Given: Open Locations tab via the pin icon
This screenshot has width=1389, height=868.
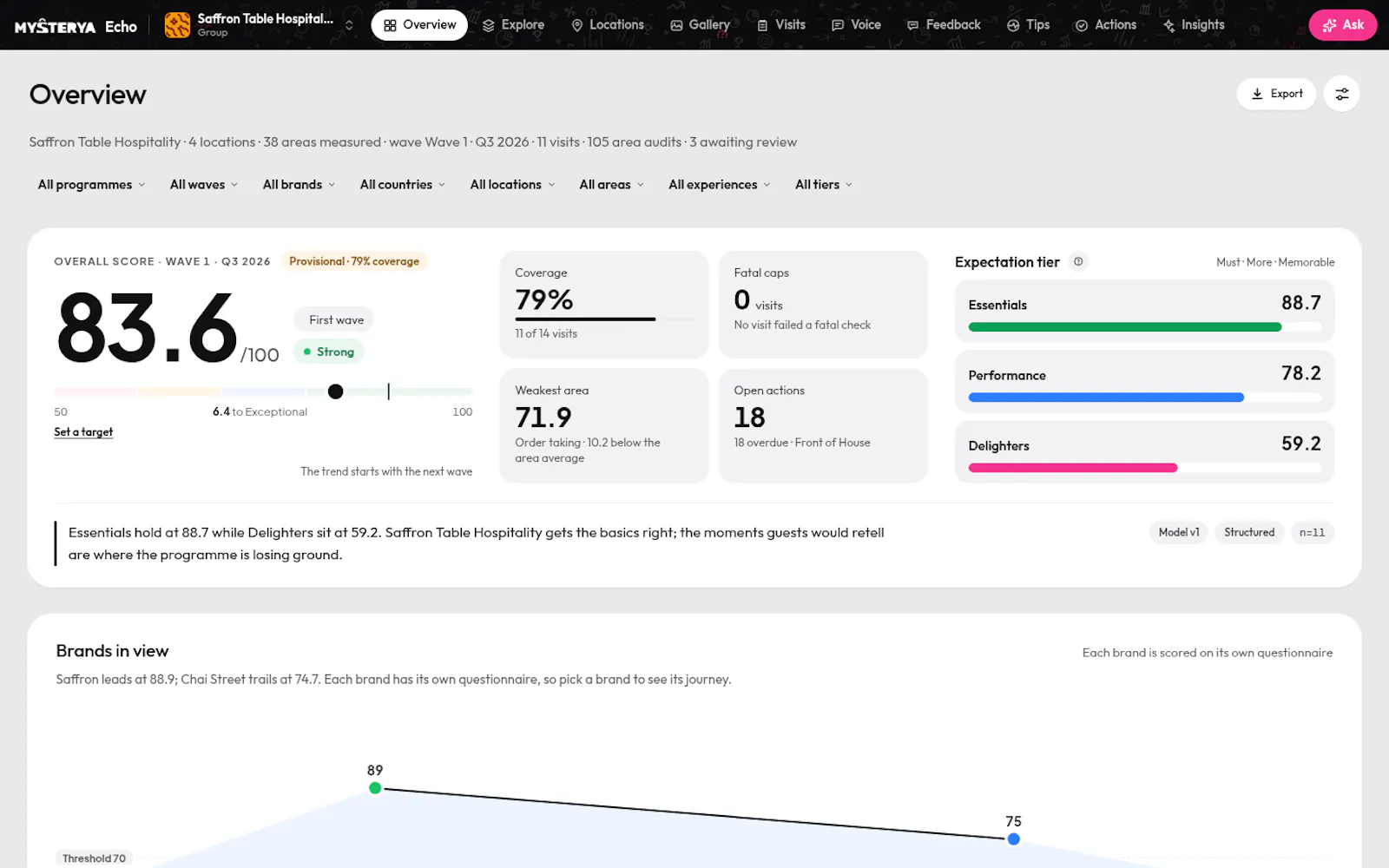Looking at the screenshot, I should click(576, 25).
